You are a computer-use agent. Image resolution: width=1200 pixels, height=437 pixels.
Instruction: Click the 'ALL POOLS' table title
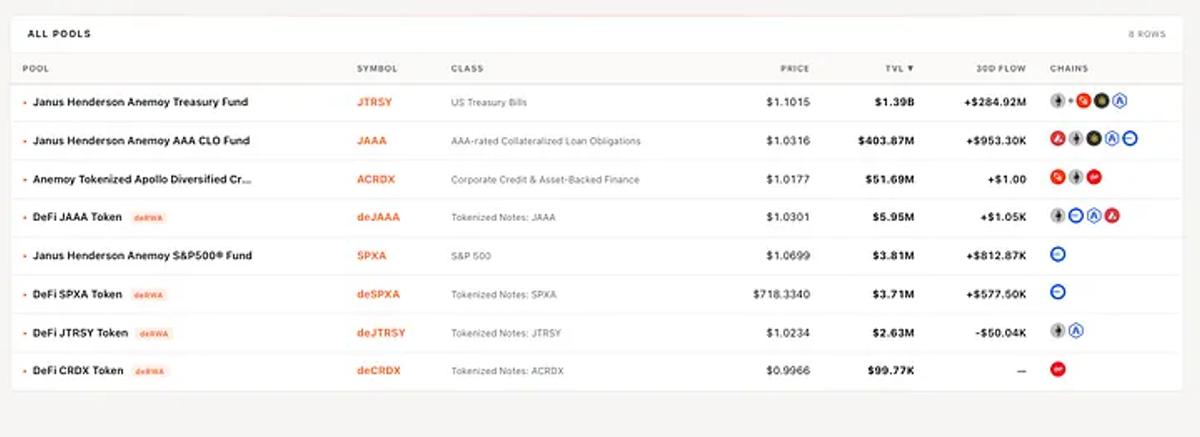click(59, 34)
